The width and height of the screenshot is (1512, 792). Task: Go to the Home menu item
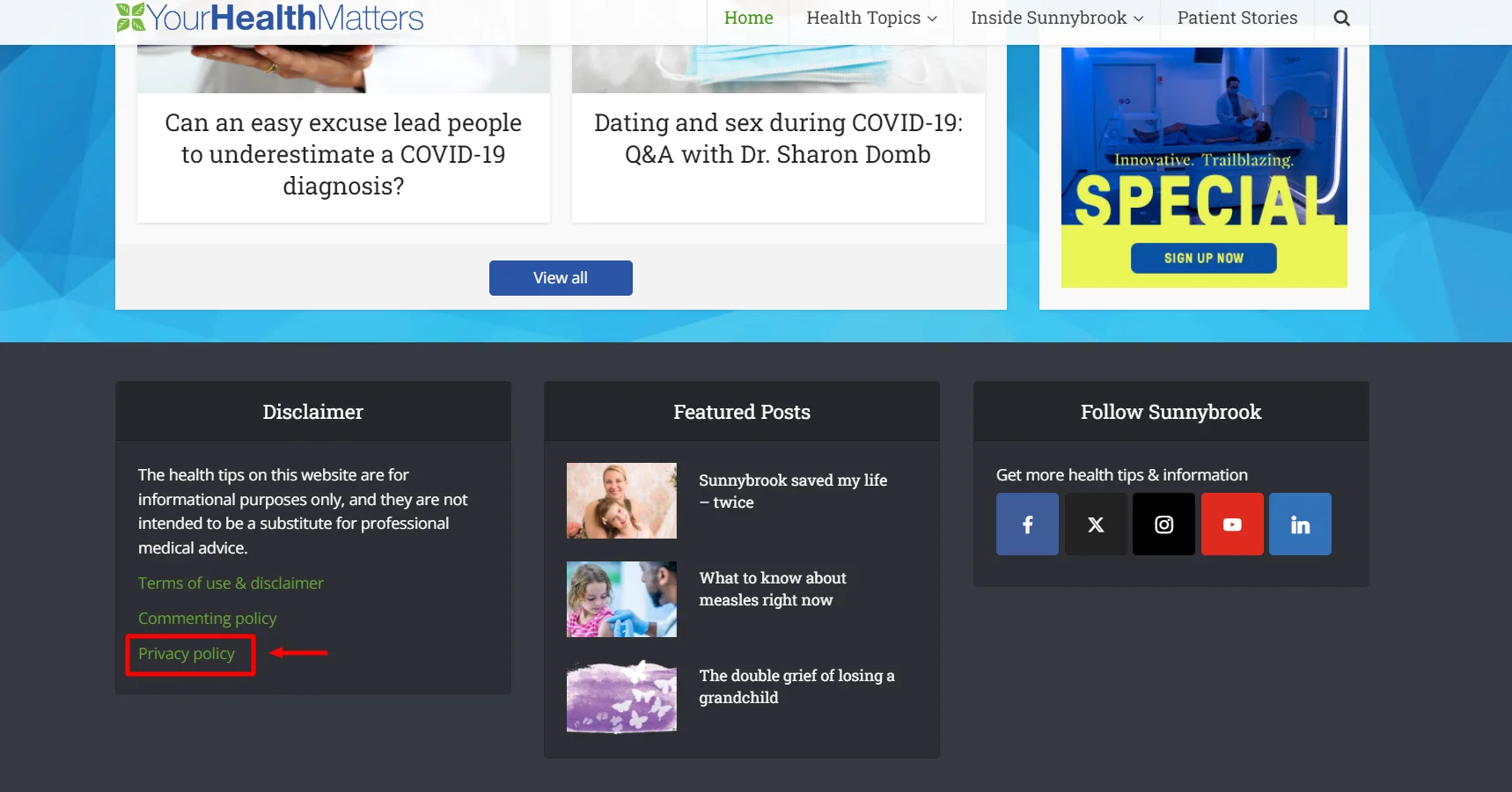748,18
